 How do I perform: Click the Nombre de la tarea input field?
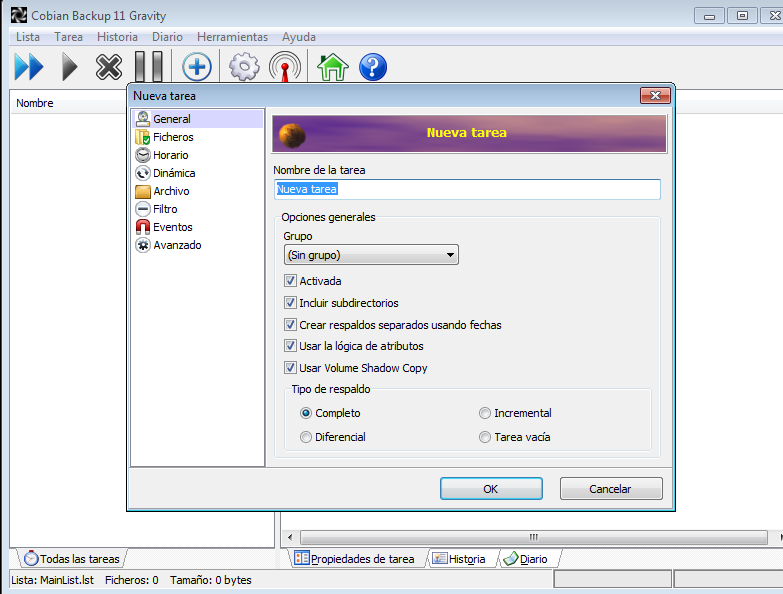tap(467, 189)
